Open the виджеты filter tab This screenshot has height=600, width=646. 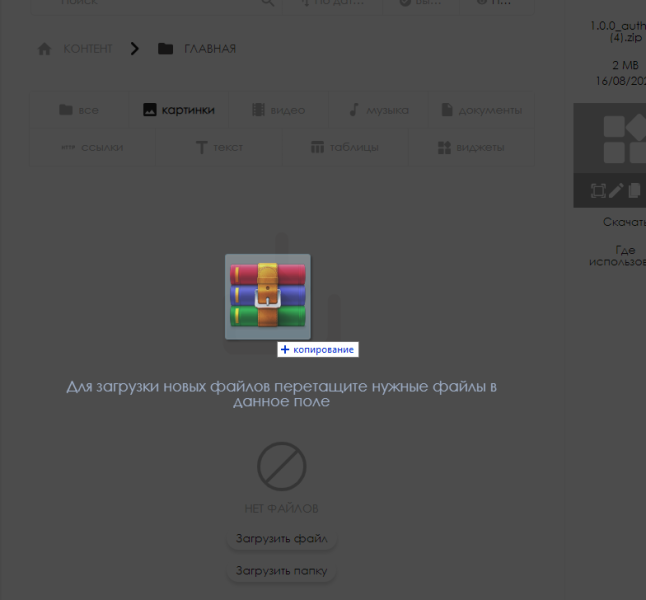click(470, 148)
